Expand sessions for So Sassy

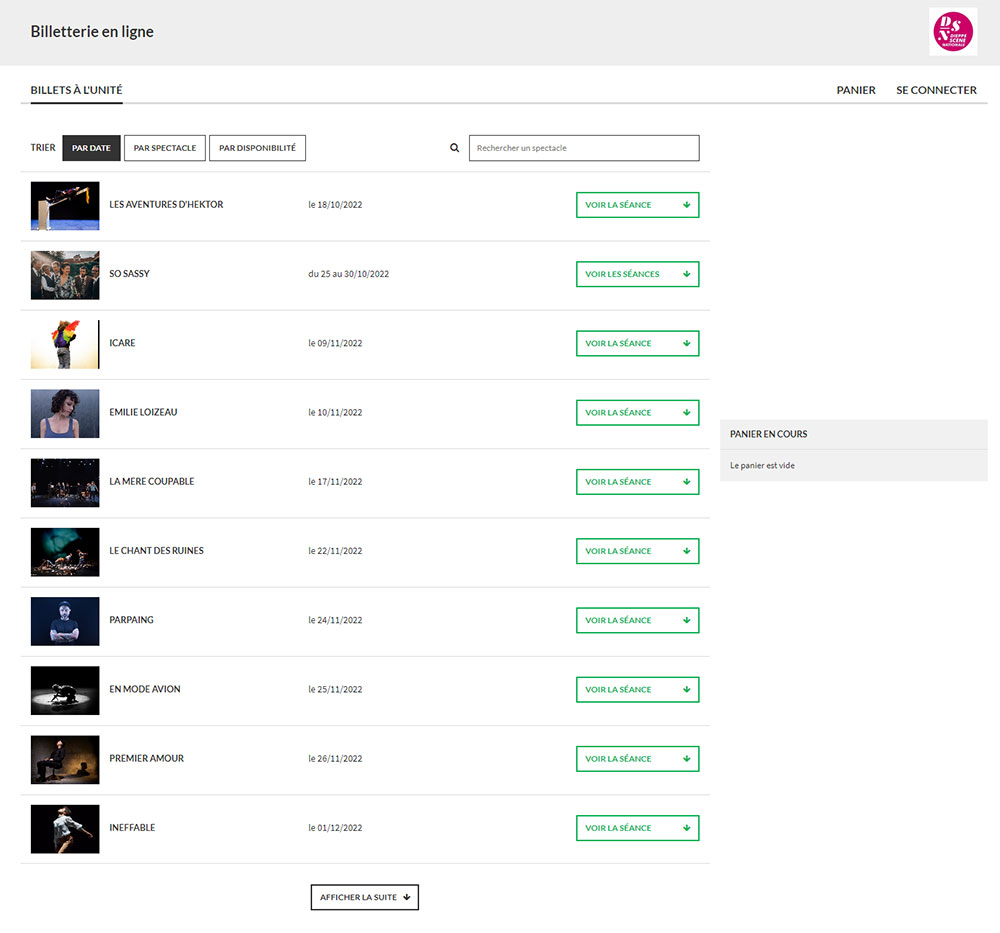point(637,274)
